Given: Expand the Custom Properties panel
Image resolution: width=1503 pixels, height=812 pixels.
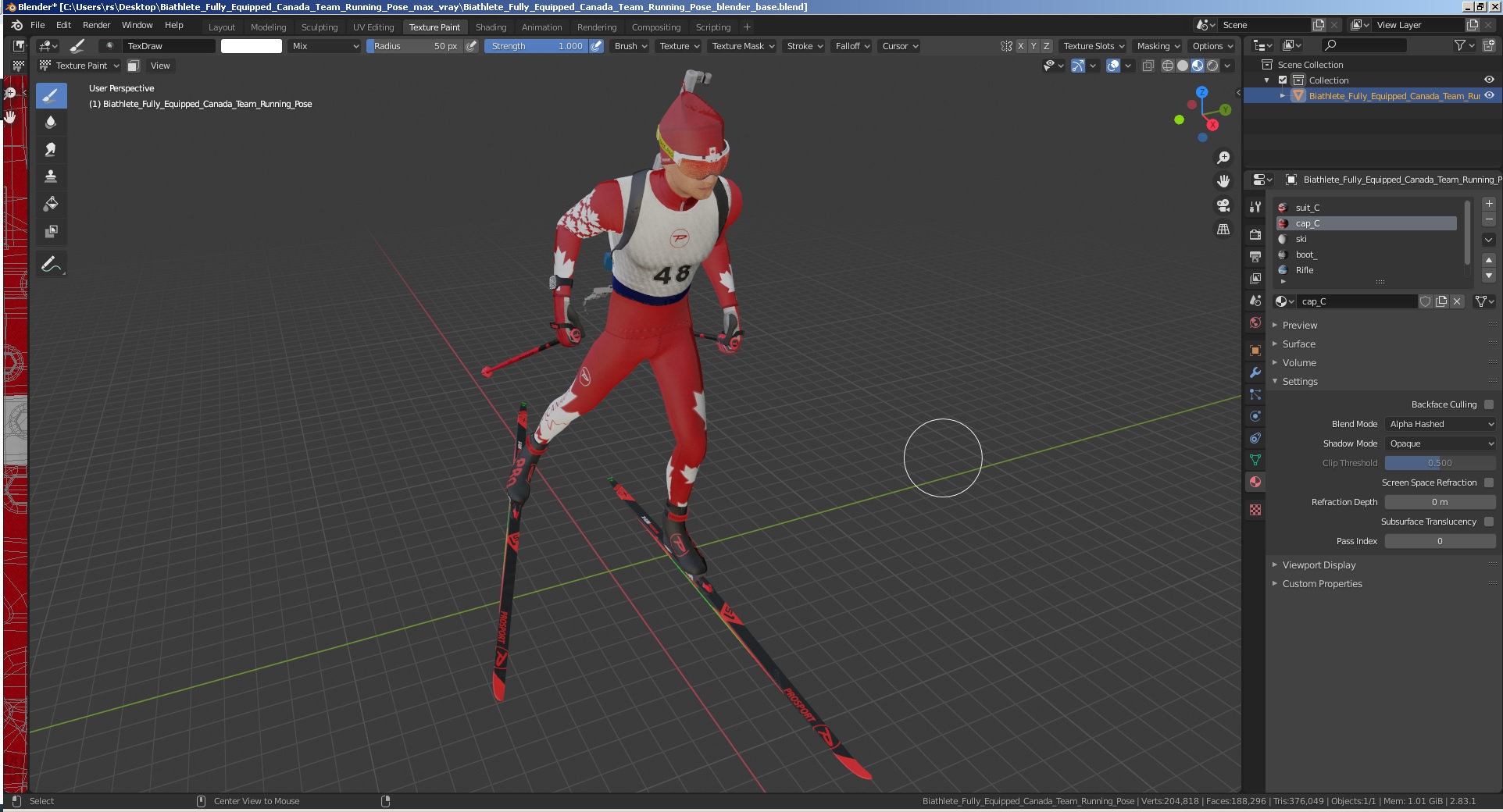Looking at the screenshot, I should [1322, 584].
